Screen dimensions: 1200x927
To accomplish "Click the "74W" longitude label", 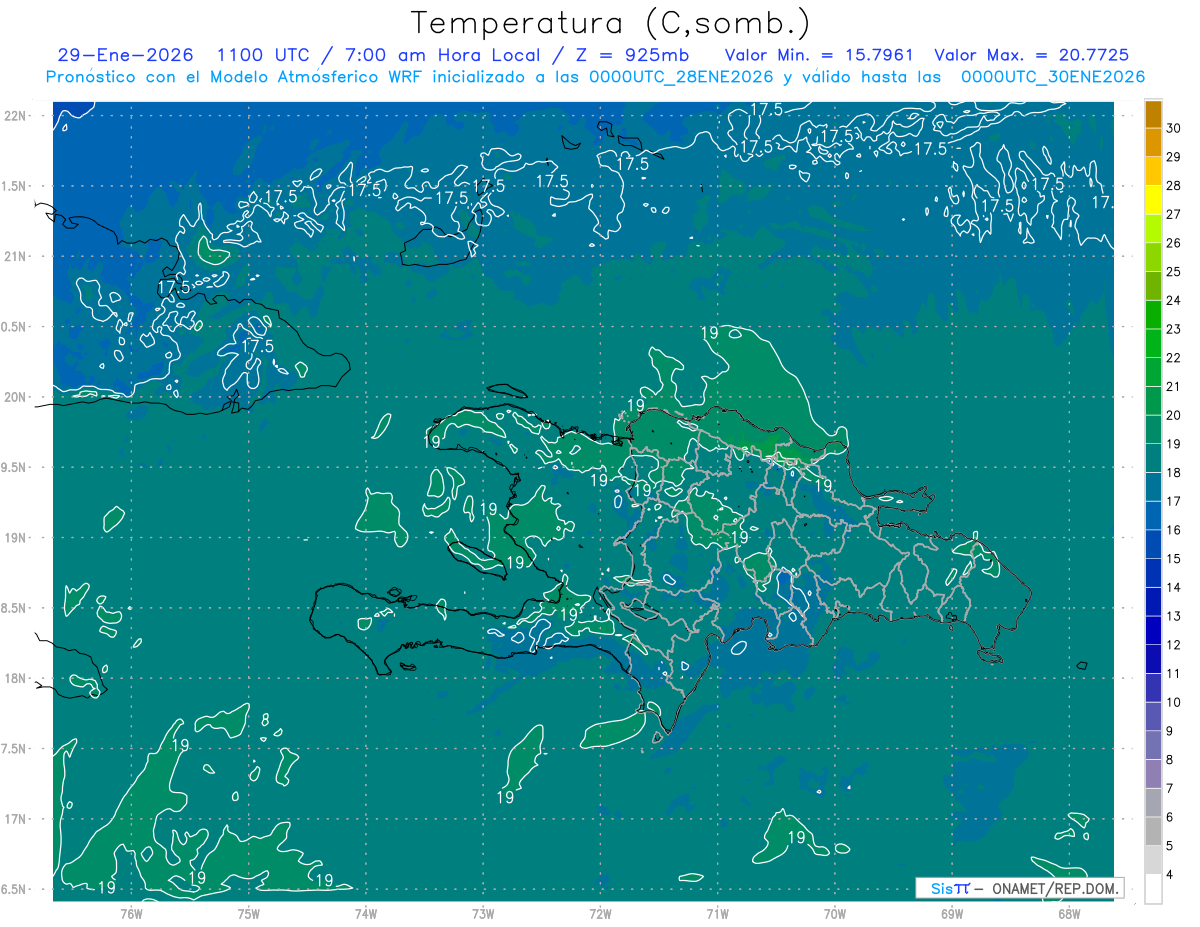I will (366, 913).
